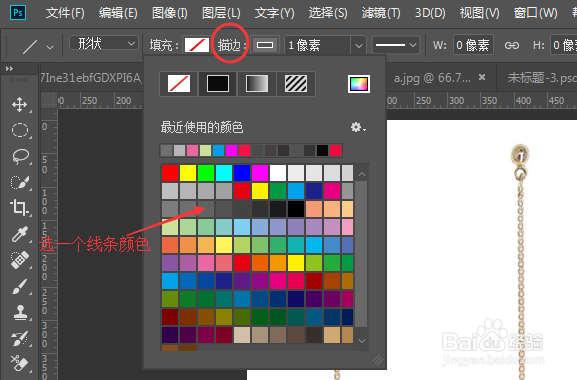Pick the blue swatch in first row
Viewport: 577px width, 380px height.
(x=242, y=173)
